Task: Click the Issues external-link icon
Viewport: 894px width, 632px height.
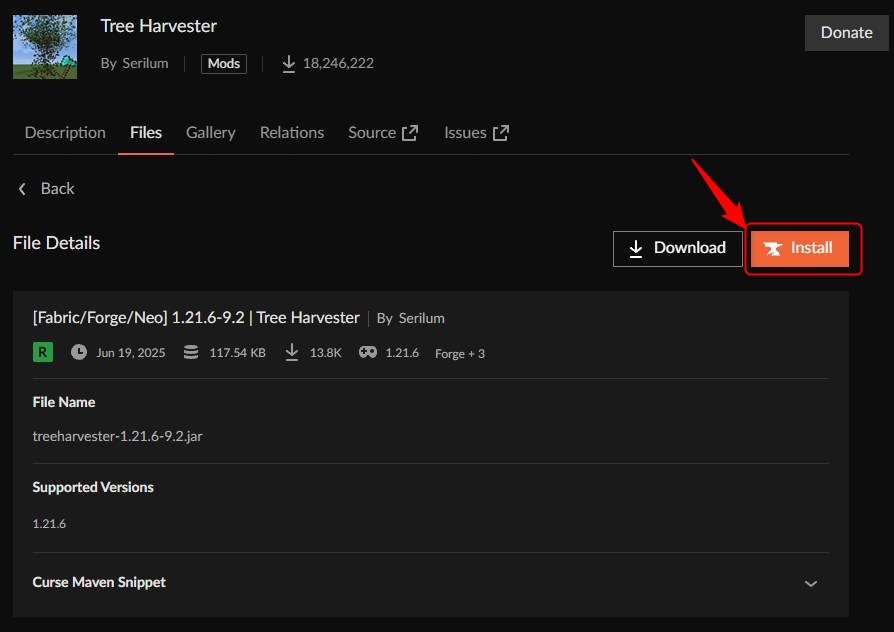Action: click(x=501, y=133)
